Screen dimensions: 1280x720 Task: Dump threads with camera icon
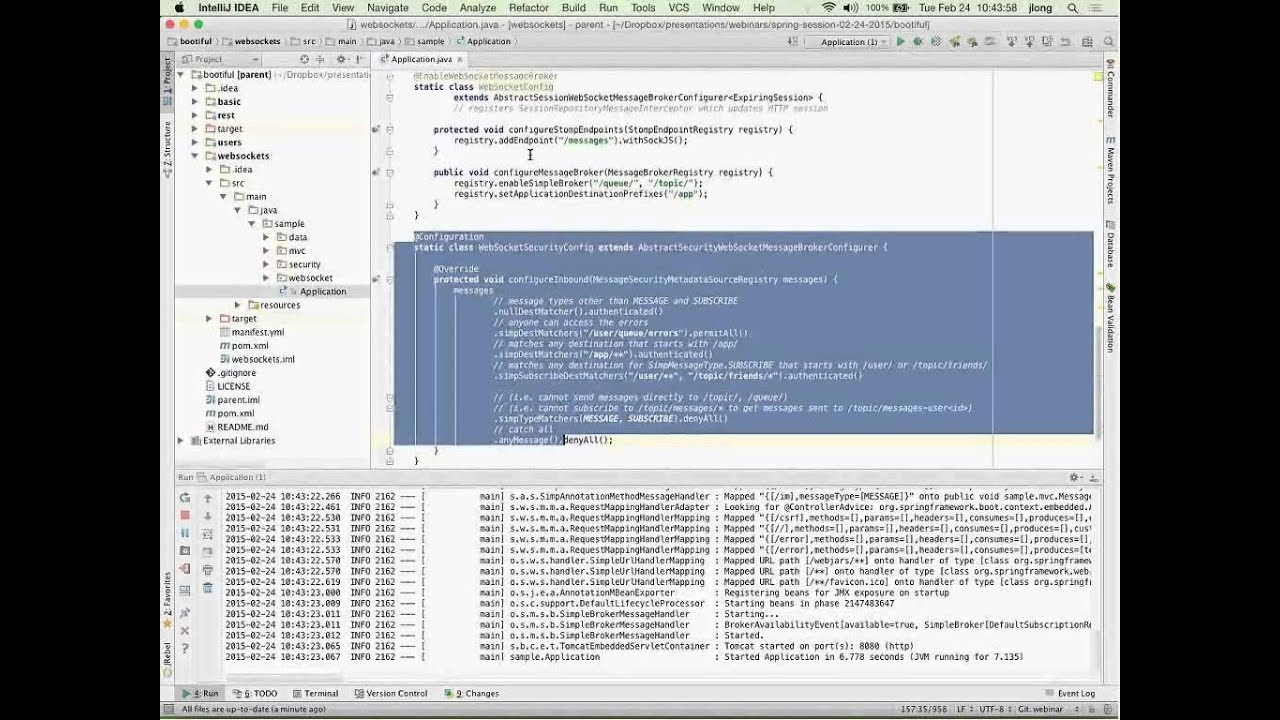(185, 551)
